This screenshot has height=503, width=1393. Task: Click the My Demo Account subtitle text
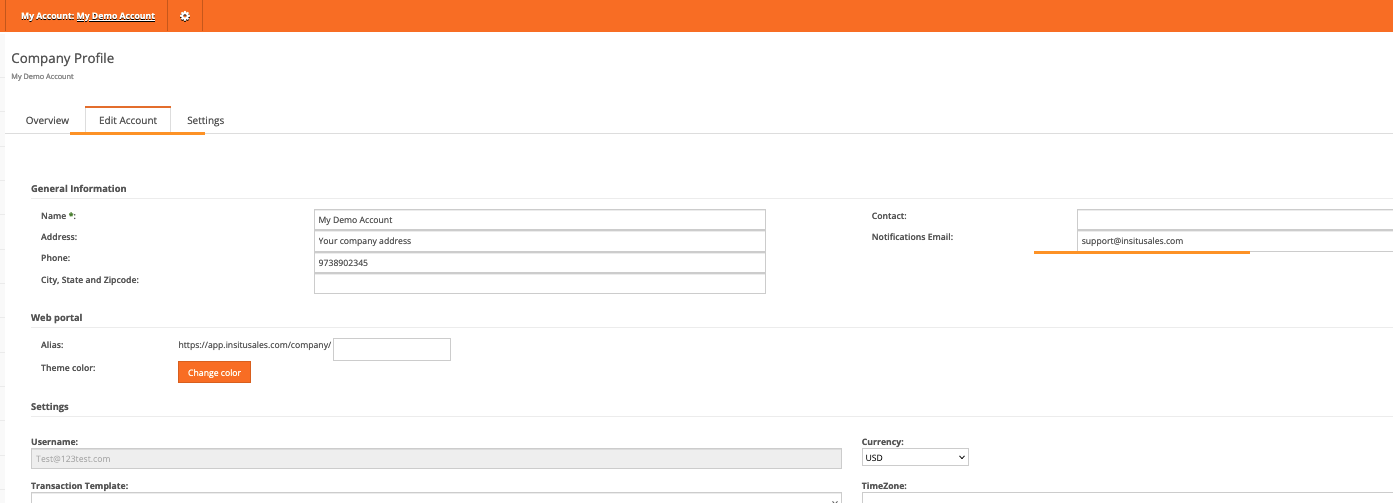tap(42, 76)
